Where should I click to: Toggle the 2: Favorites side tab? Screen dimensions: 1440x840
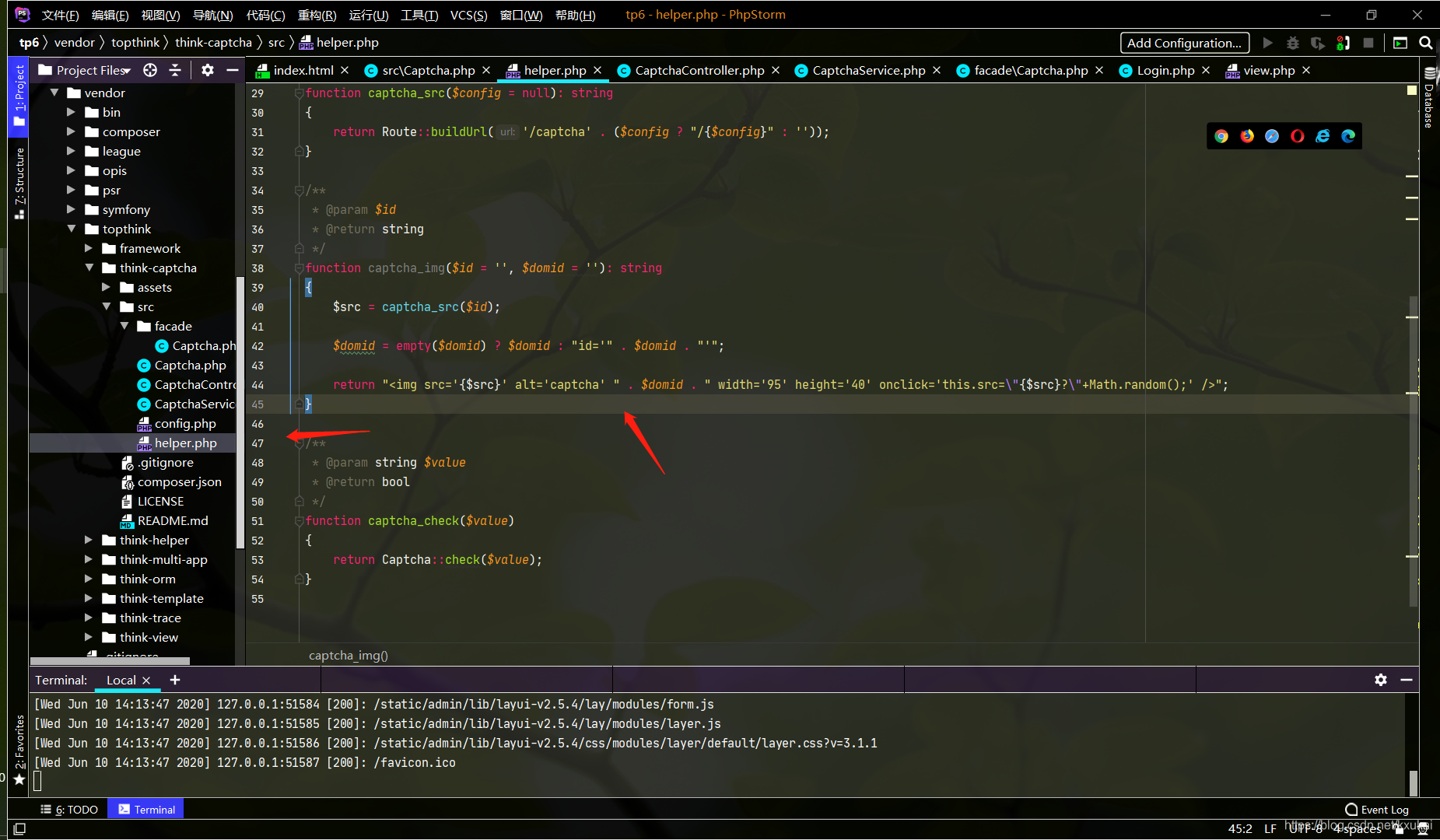(19, 751)
